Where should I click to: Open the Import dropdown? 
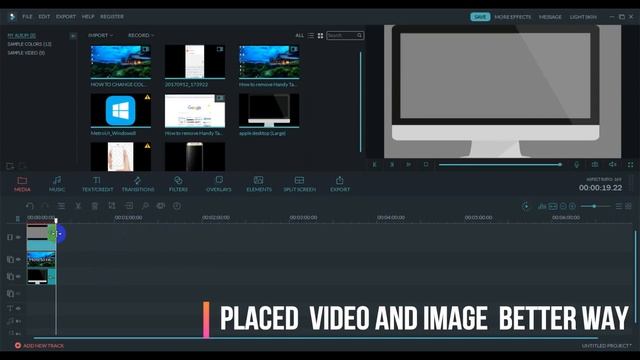100,36
